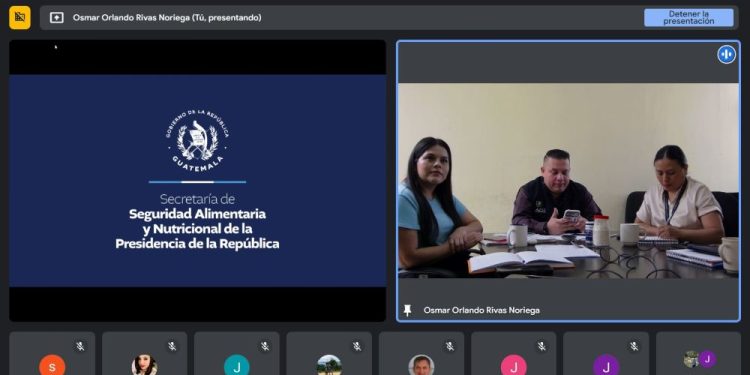Click the orange S participant avatar

click(52, 366)
